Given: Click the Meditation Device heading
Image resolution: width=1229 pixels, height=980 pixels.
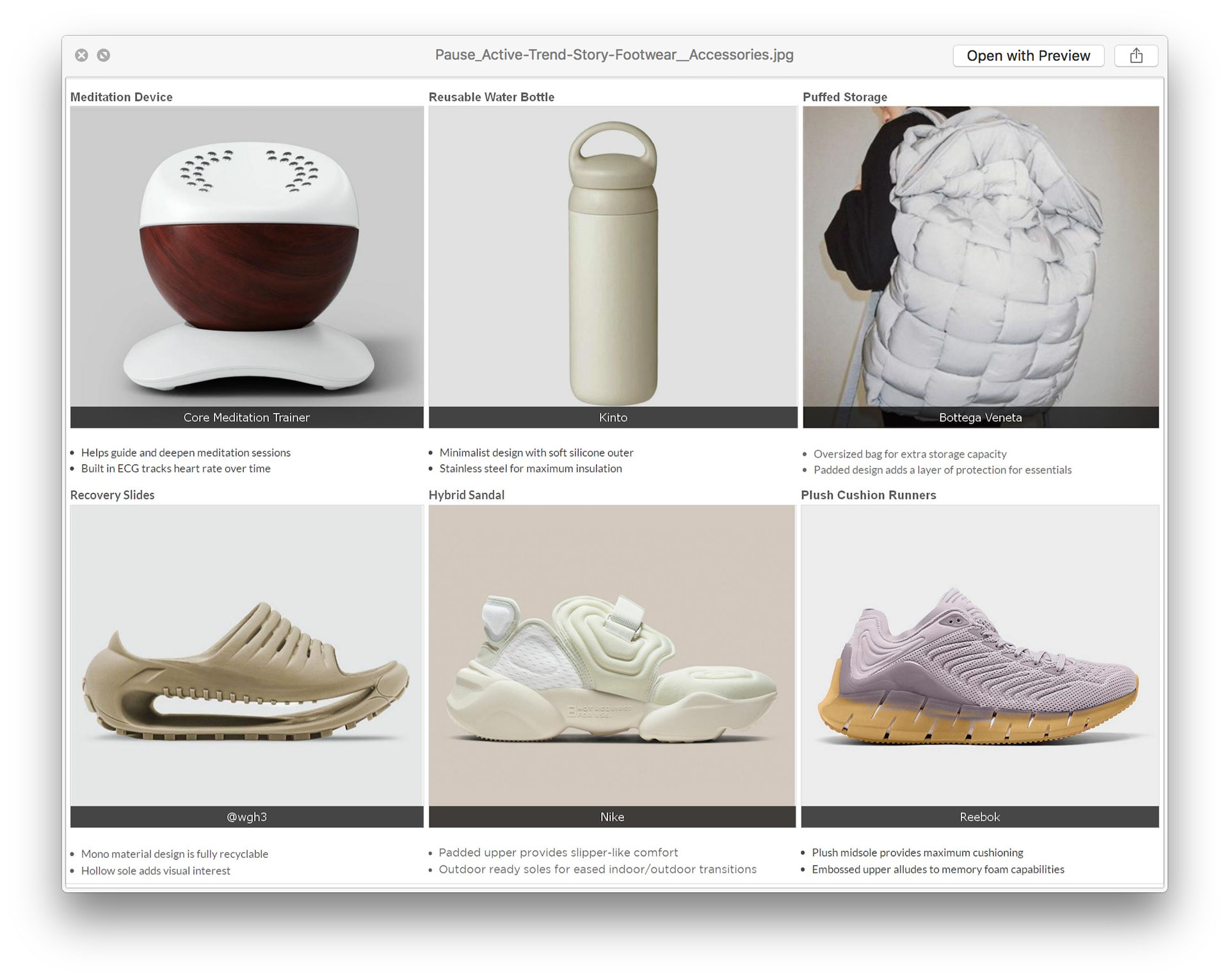Looking at the screenshot, I should point(122,97).
